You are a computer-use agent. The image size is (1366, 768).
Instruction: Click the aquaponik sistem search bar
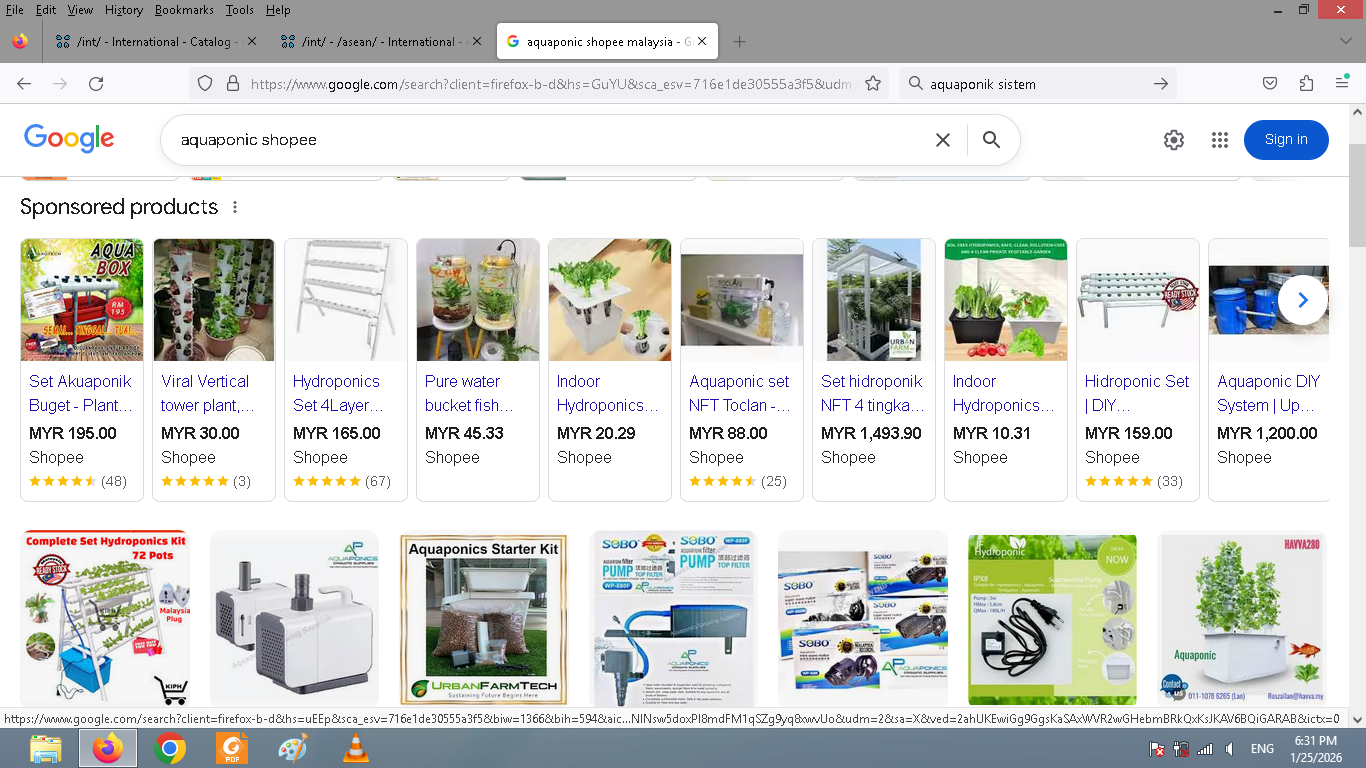pyautogui.click(x=1035, y=84)
